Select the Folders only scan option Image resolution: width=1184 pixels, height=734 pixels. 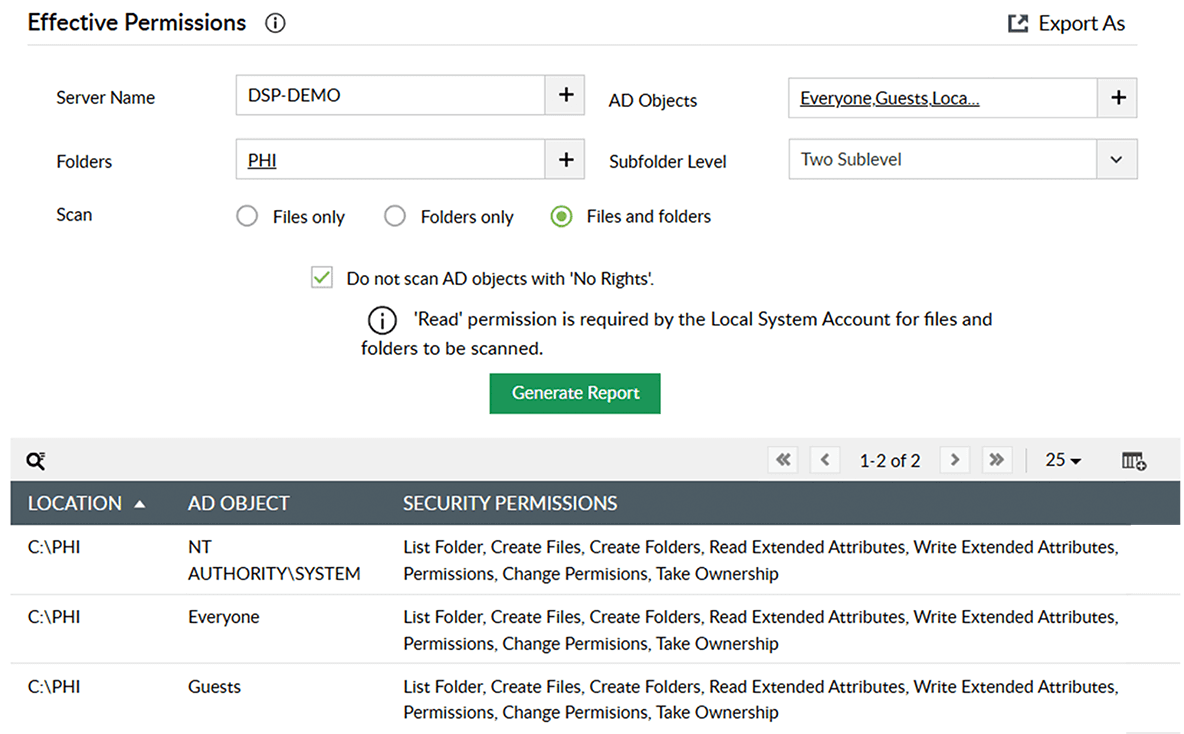point(395,217)
